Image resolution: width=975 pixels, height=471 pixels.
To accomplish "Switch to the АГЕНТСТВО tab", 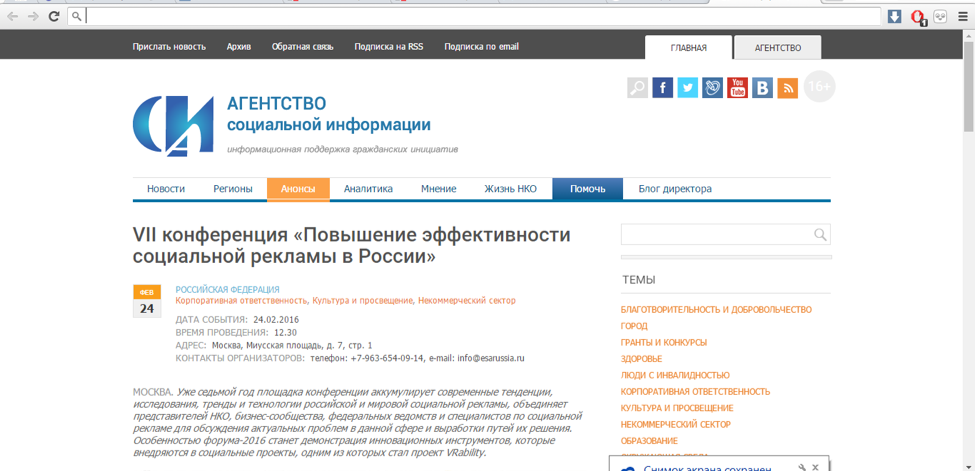I will [x=777, y=48].
